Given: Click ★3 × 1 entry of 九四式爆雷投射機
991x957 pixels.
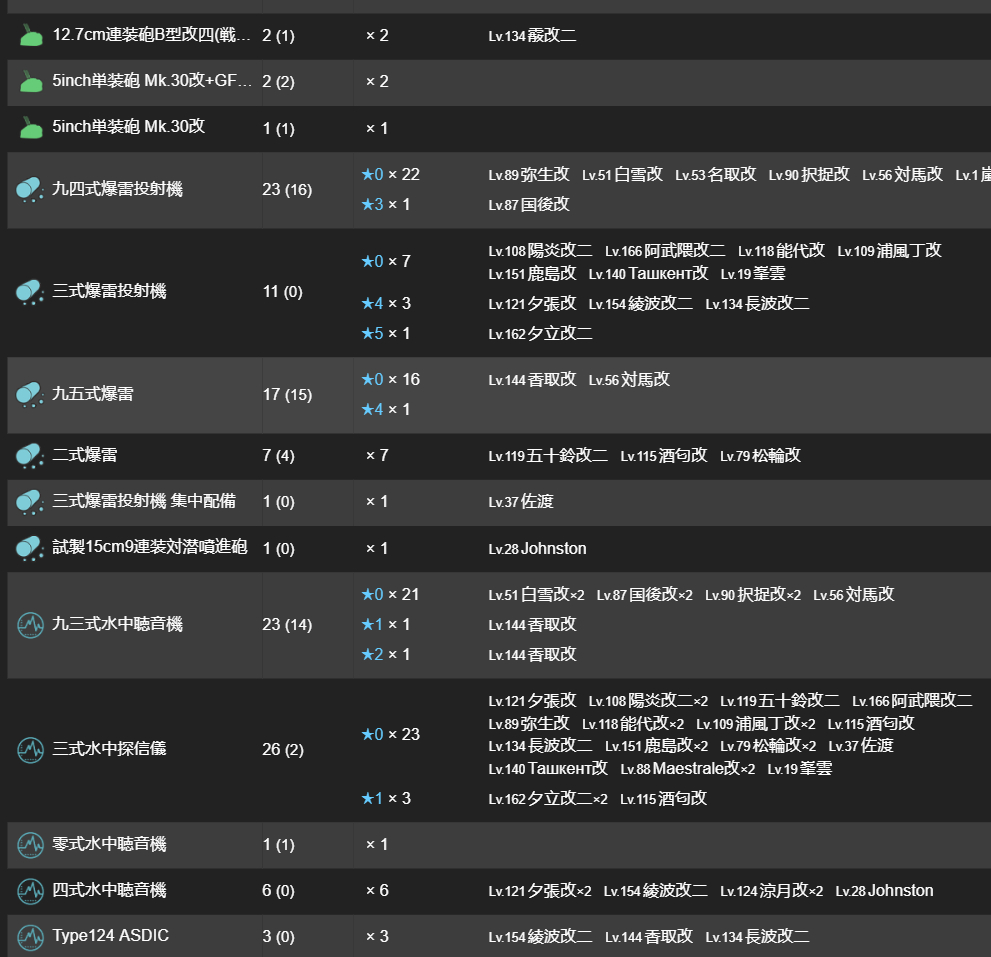Looking at the screenshot, I should tap(386, 205).
